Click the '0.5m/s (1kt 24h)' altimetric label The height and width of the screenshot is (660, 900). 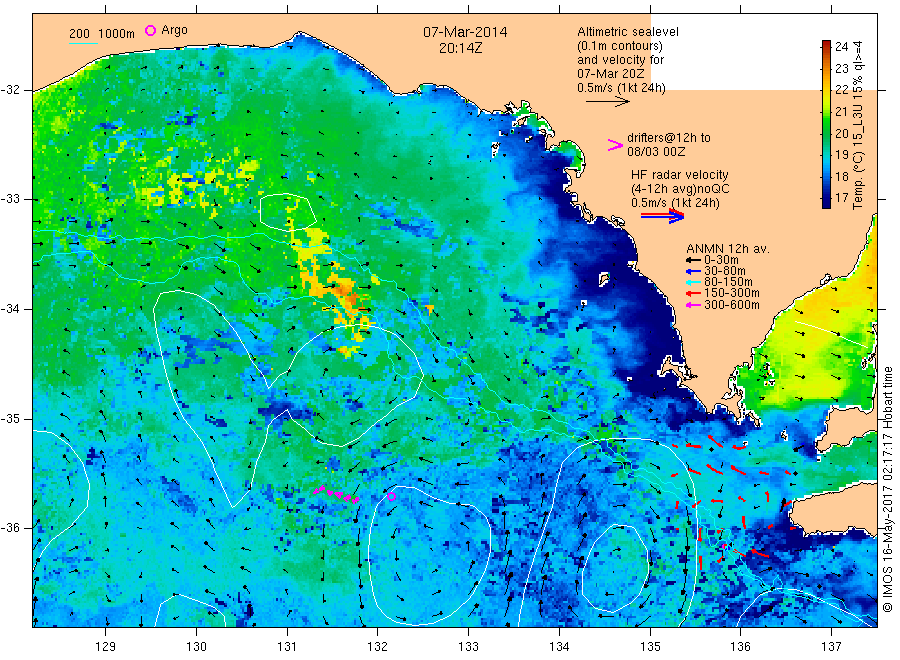coord(621,88)
